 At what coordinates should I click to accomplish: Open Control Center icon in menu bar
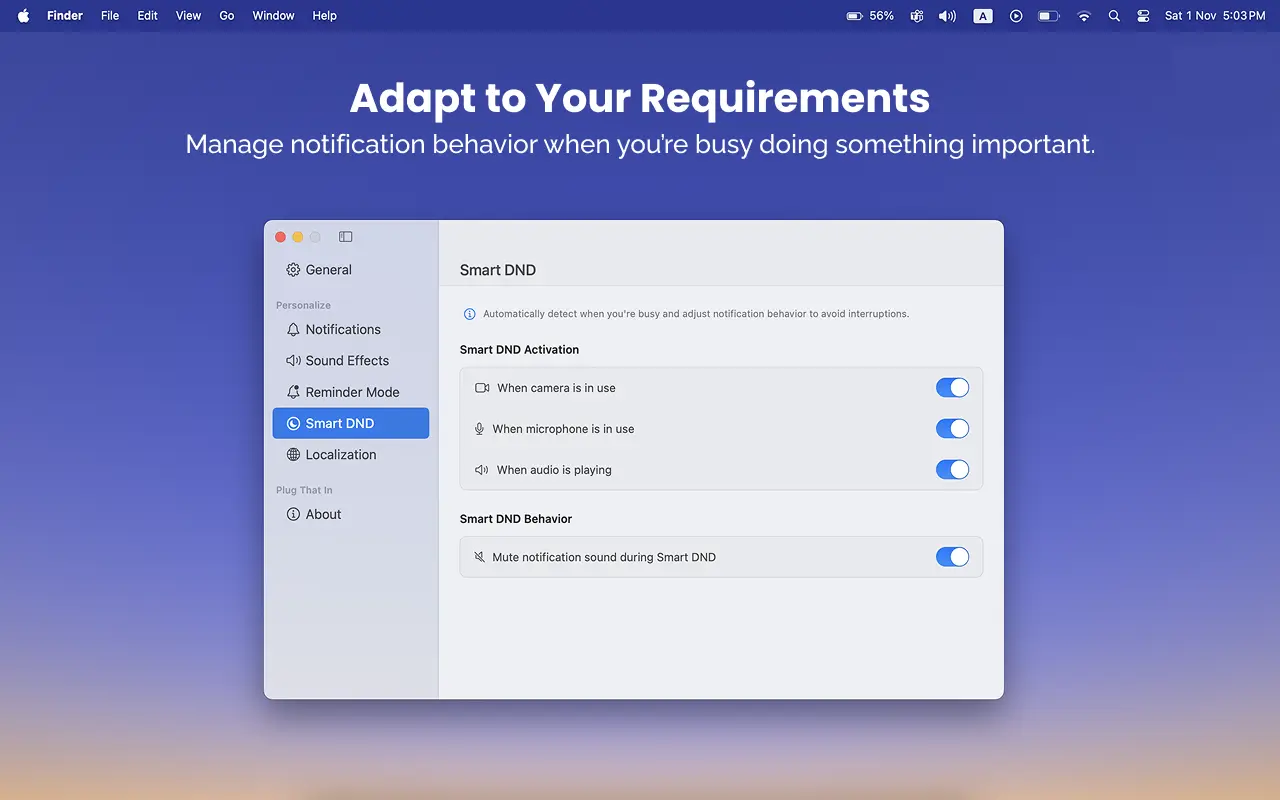coord(1143,16)
